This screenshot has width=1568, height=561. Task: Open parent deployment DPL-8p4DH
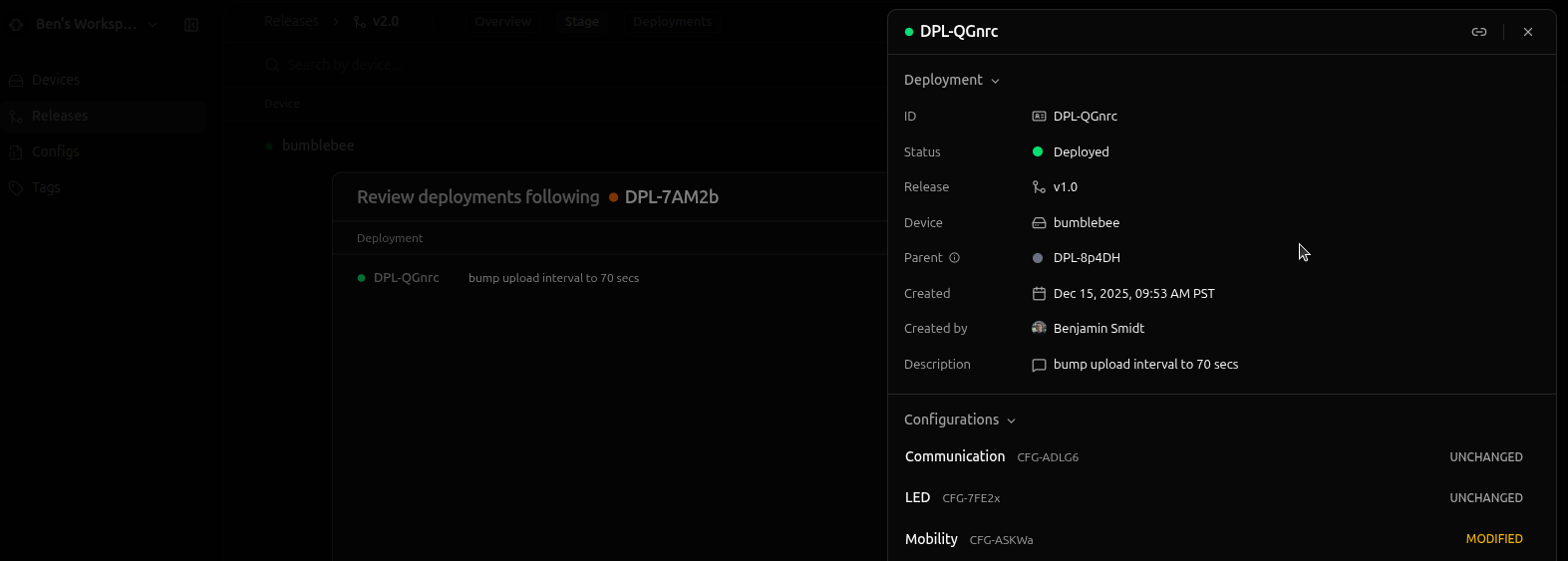[1087, 258]
